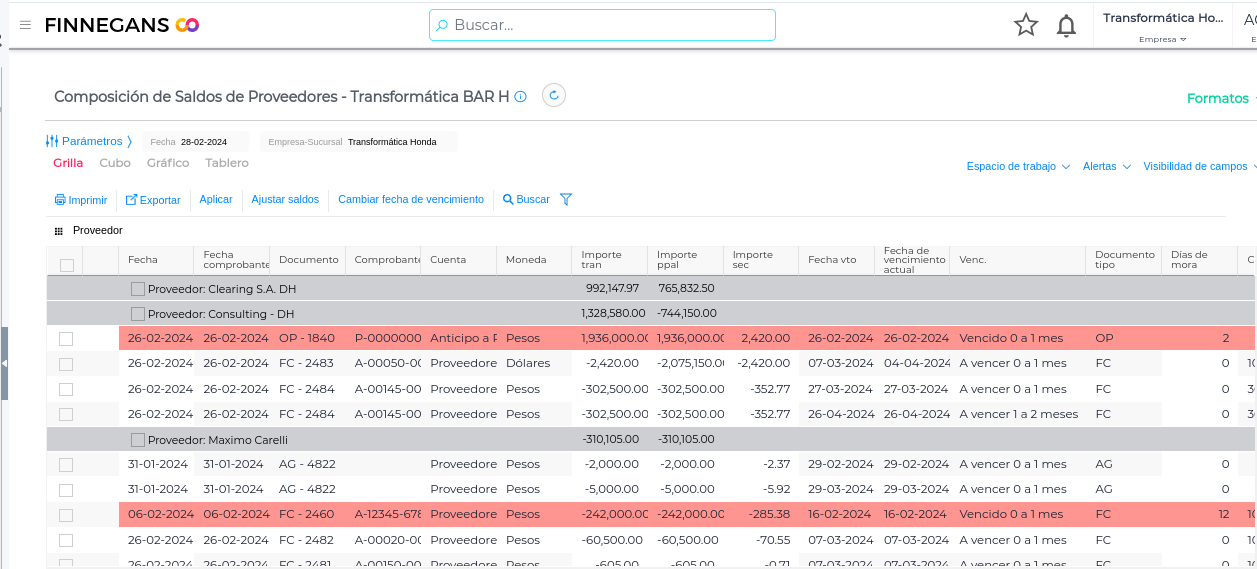Click the Buscar search input field
This screenshot has height=569, width=1257.
pos(602,25)
